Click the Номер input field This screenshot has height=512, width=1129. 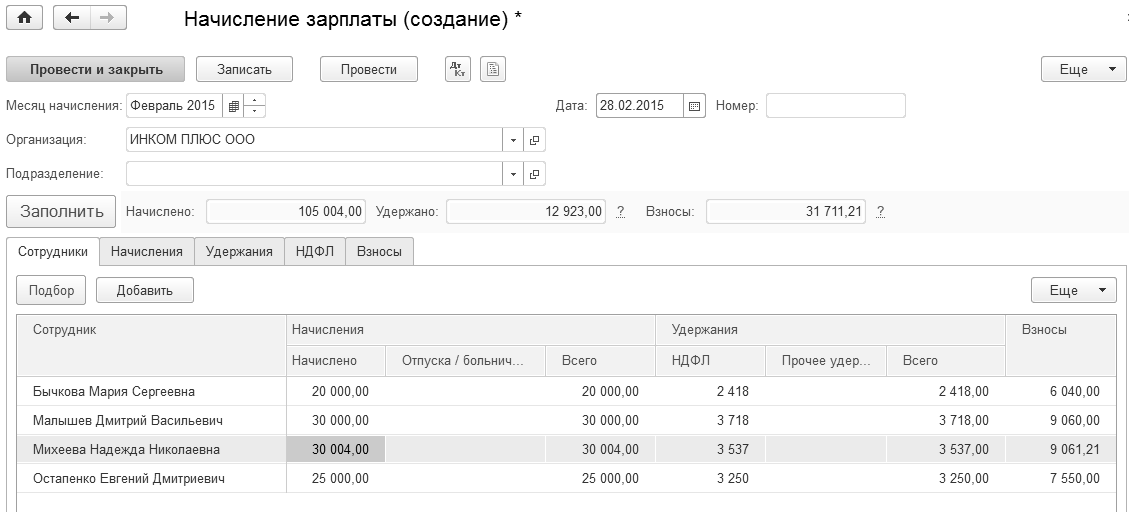click(x=835, y=106)
